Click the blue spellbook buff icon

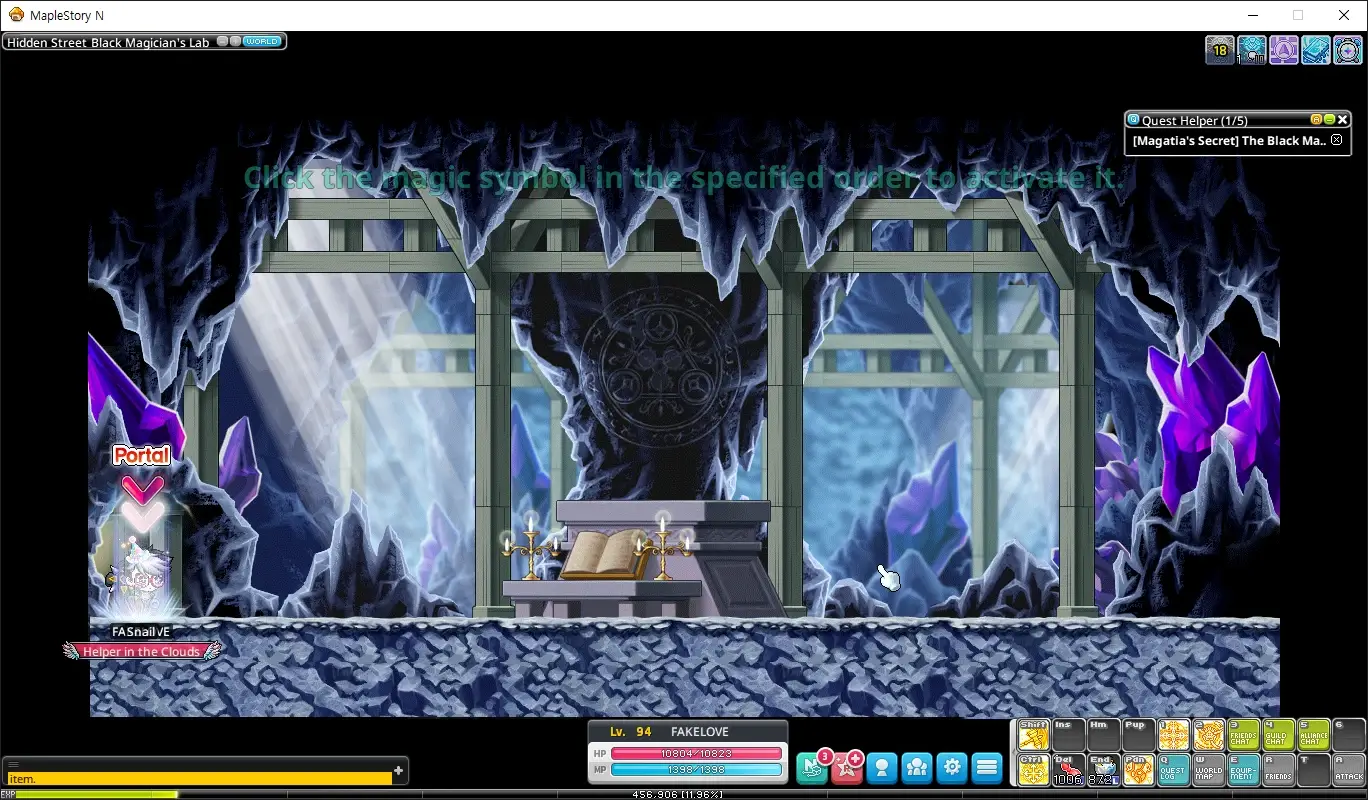pos(1316,49)
